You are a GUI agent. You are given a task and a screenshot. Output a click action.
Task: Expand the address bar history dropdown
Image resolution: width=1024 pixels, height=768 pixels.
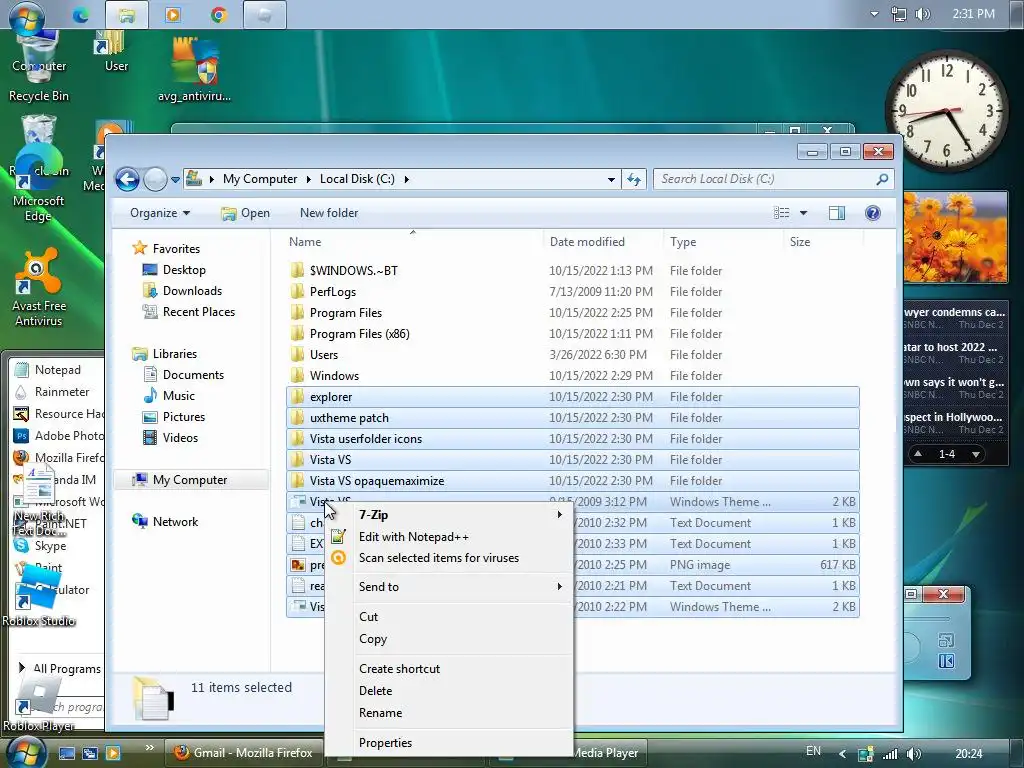pyautogui.click(x=611, y=179)
